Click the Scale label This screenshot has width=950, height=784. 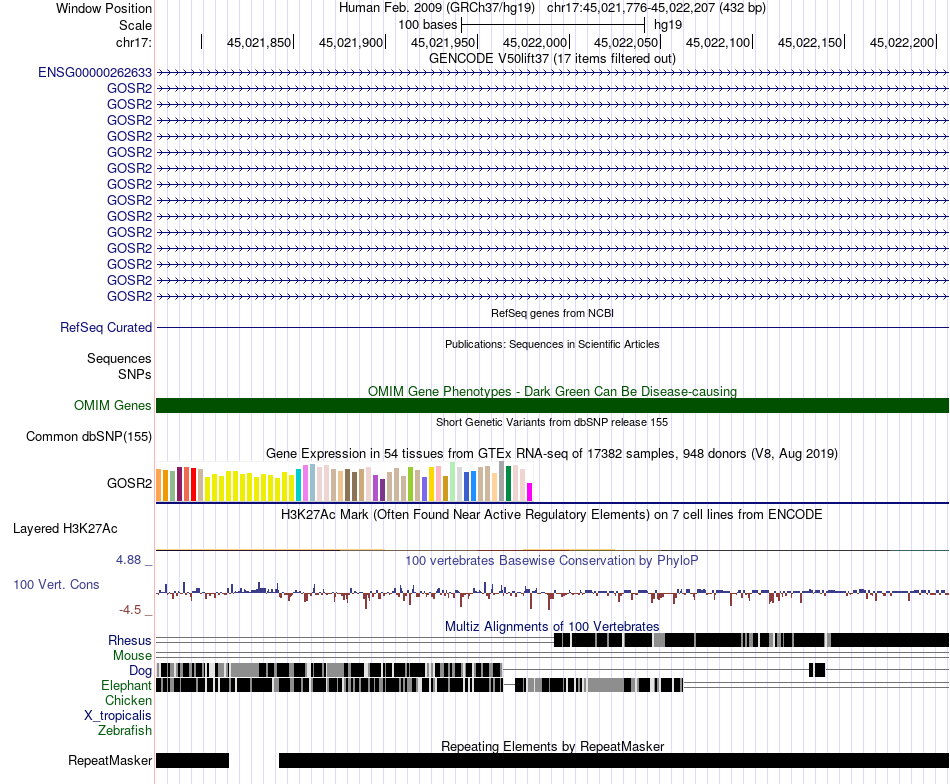pyautogui.click(x=135, y=25)
